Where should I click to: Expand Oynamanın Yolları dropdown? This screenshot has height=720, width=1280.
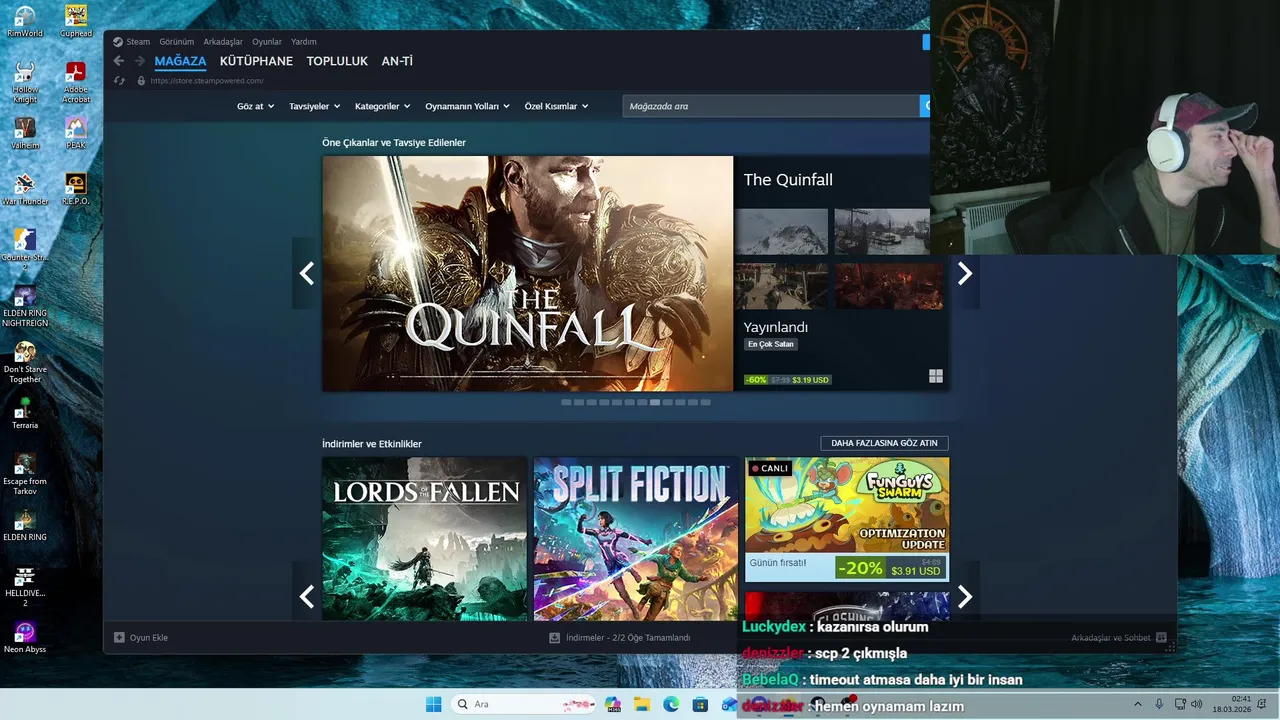click(467, 106)
